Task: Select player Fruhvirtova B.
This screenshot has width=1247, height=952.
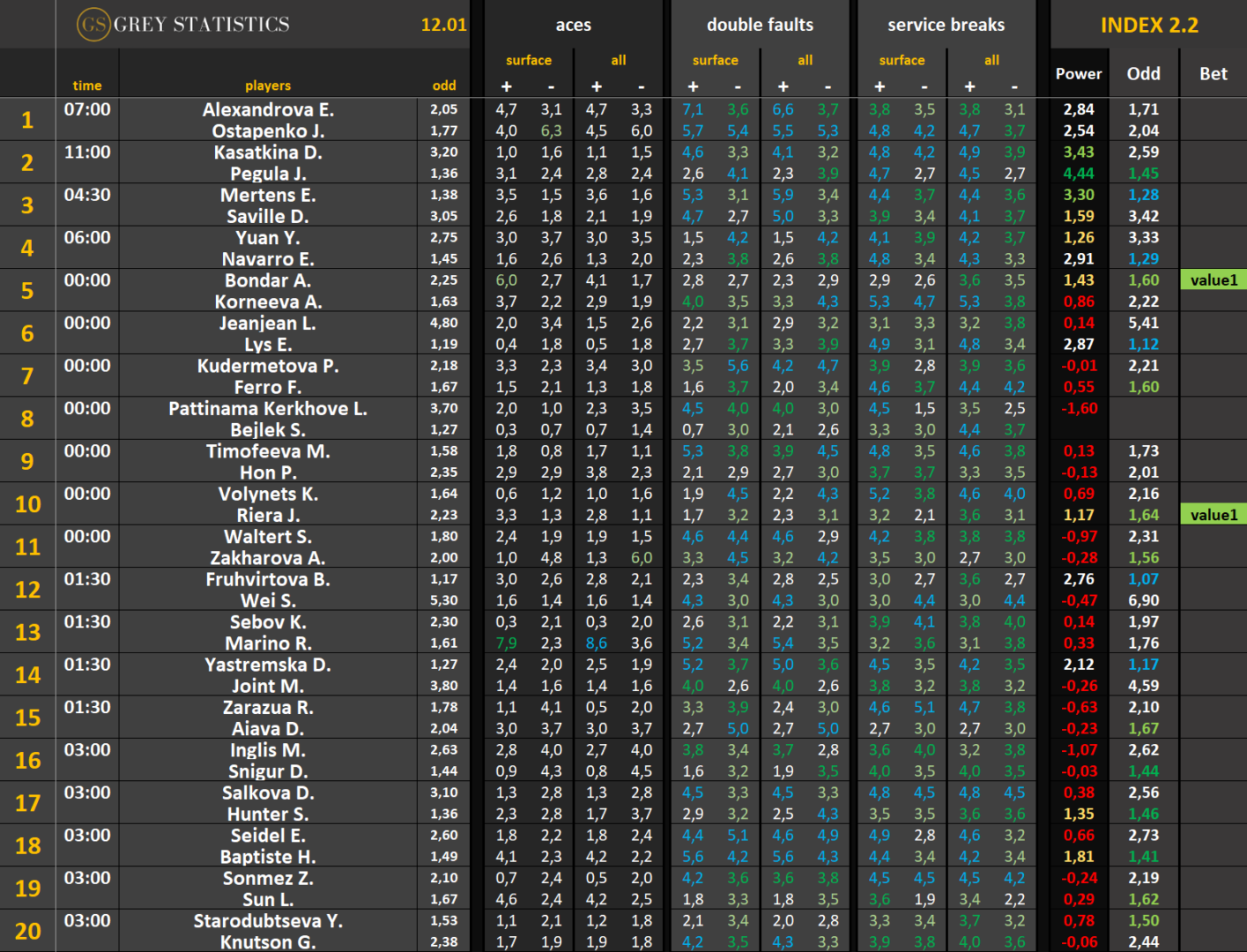Action: pyautogui.click(x=268, y=580)
